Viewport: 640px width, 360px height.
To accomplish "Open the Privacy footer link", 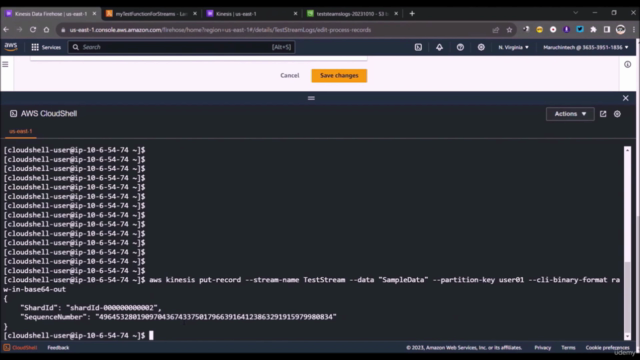I will click(542, 348).
